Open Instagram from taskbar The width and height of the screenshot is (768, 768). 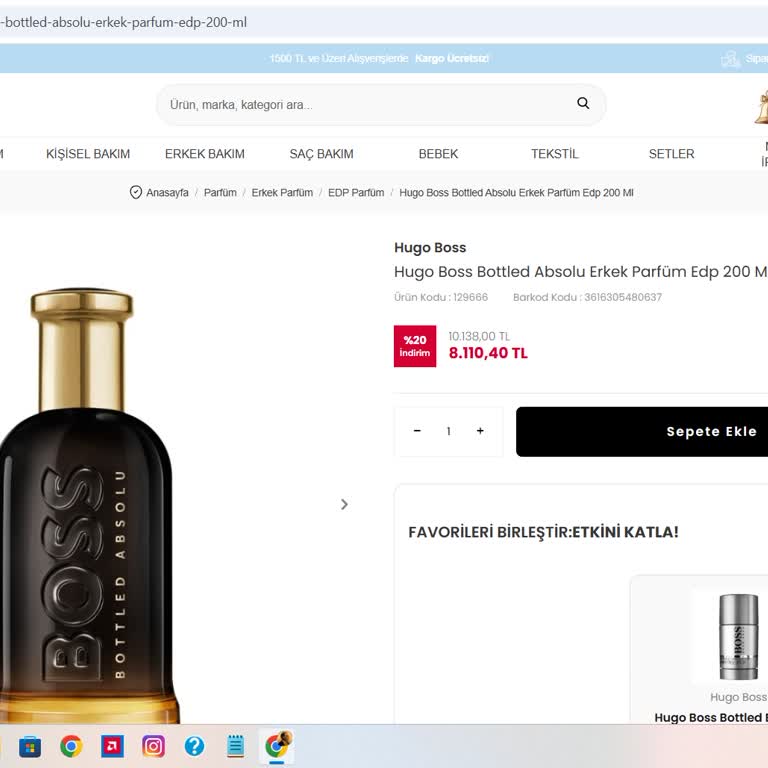153,746
